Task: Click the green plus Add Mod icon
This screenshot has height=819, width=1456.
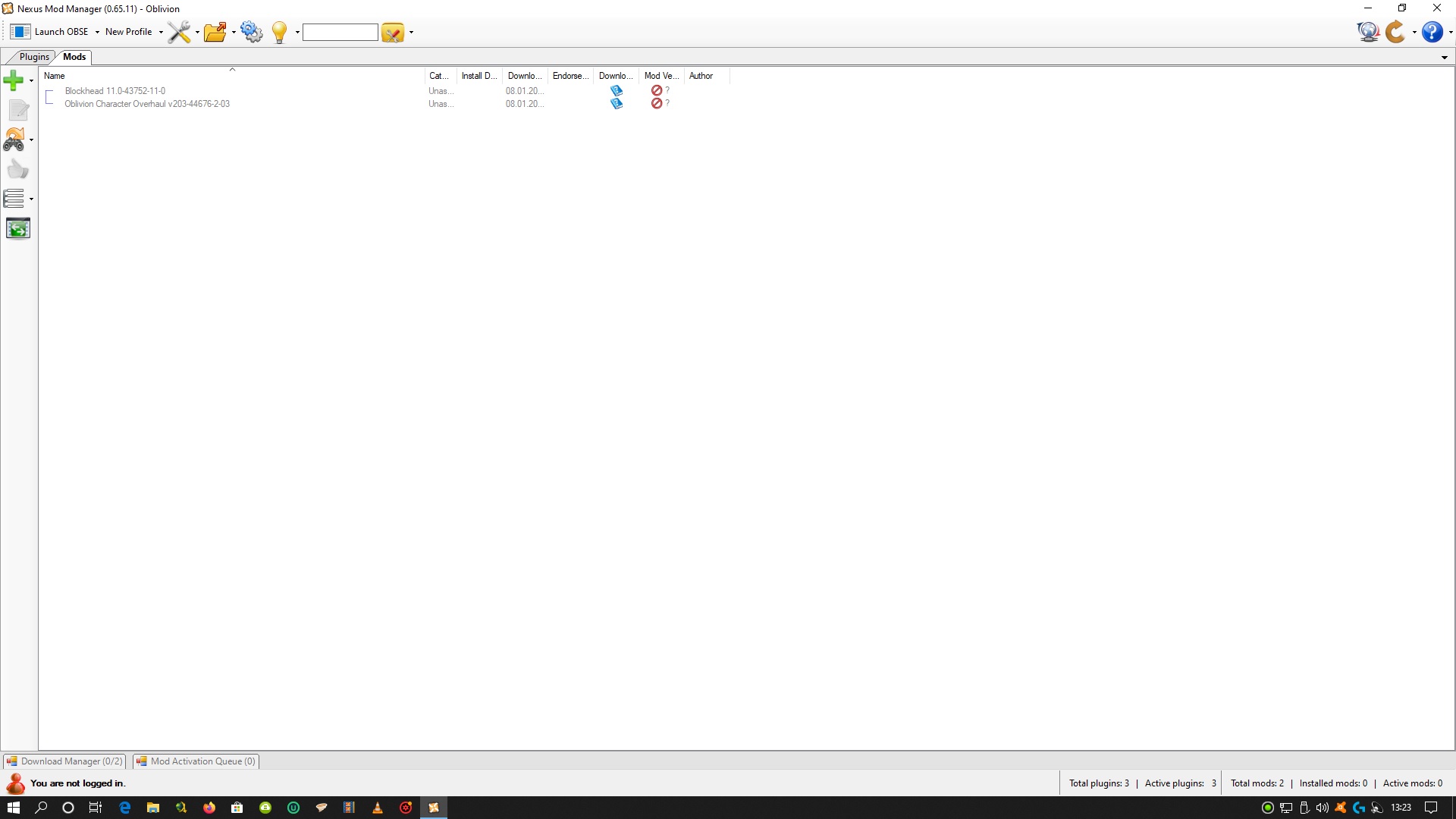Action: click(14, 80)
